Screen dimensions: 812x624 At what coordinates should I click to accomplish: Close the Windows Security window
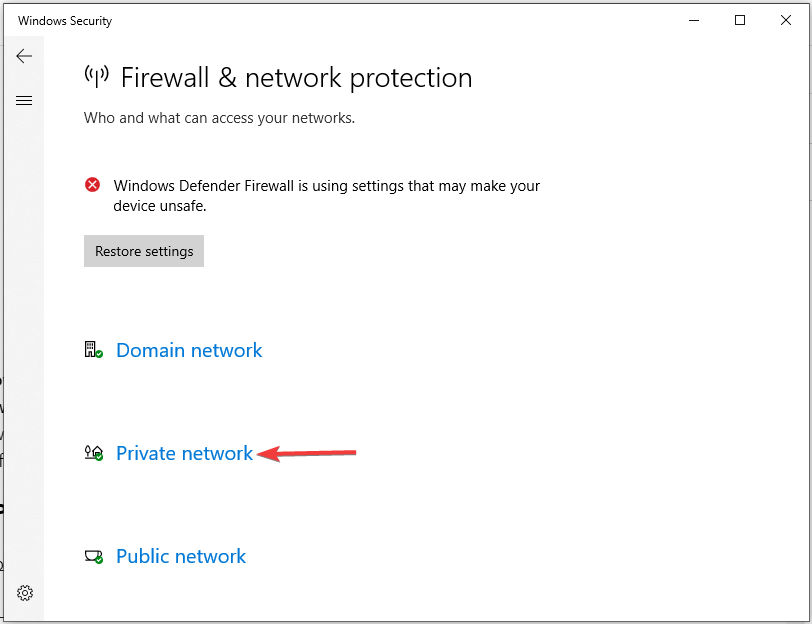pos(786,20)
